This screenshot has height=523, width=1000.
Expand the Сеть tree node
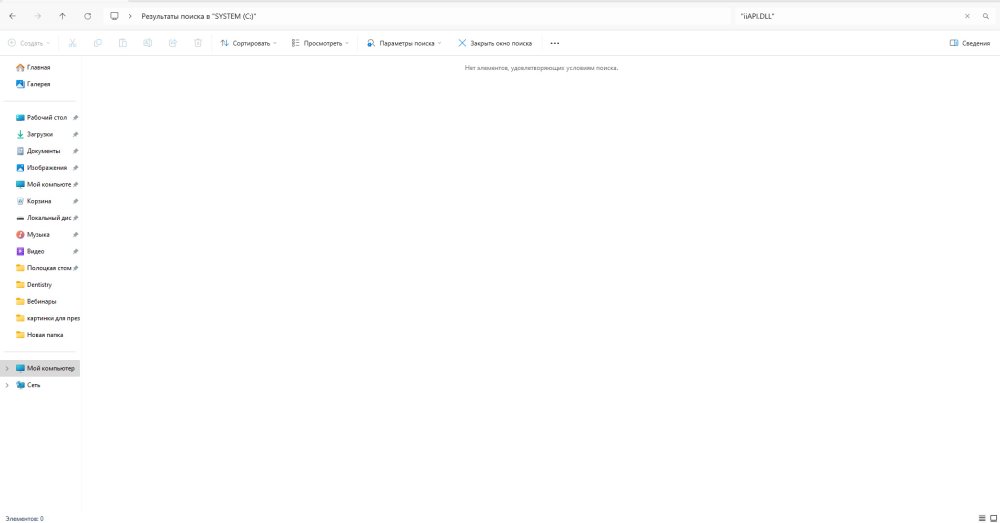click(x=7, y=385)
